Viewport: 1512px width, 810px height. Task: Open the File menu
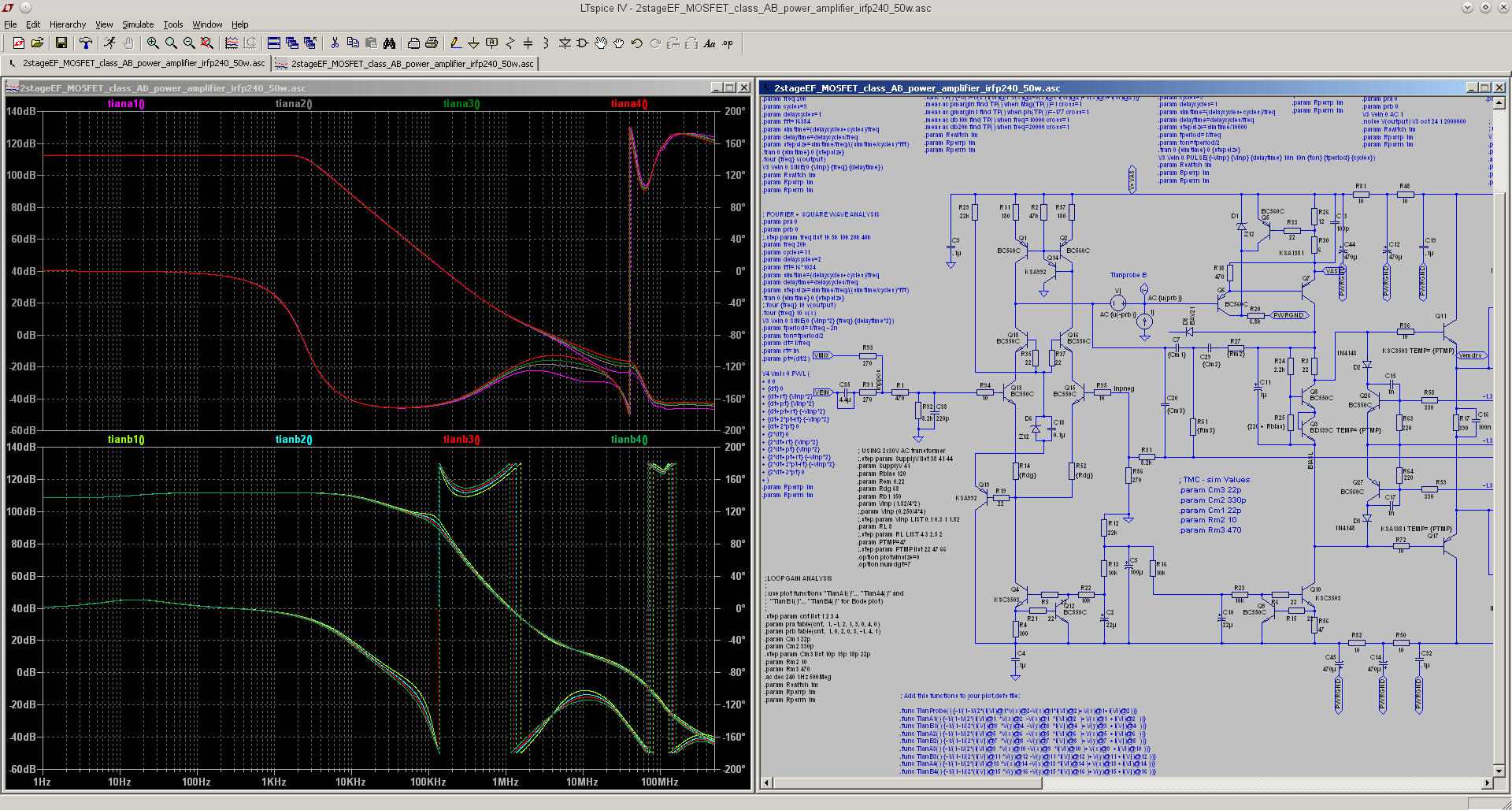10,24
